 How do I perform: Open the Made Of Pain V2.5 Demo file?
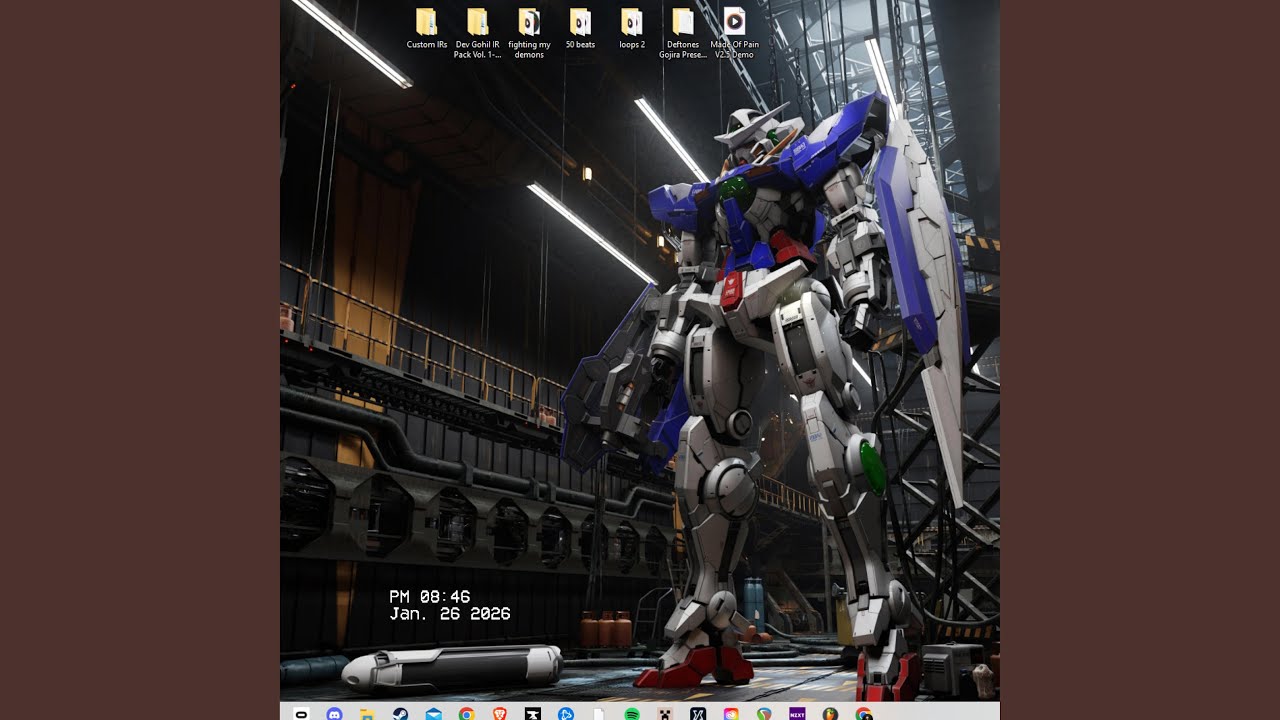734,34
